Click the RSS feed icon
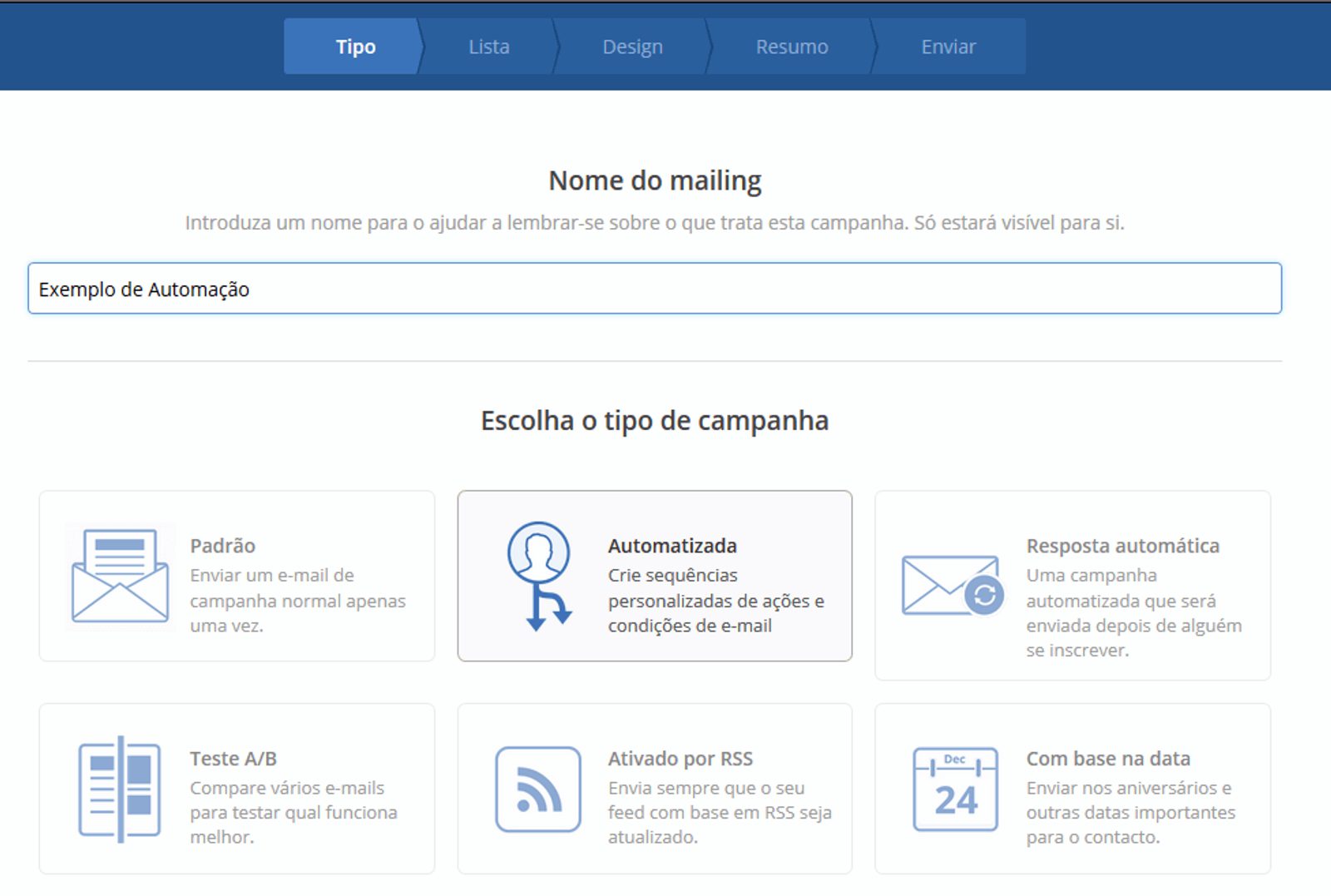Screen dimensions: 1331x896 pyautogui.click(x=538, y=790)
